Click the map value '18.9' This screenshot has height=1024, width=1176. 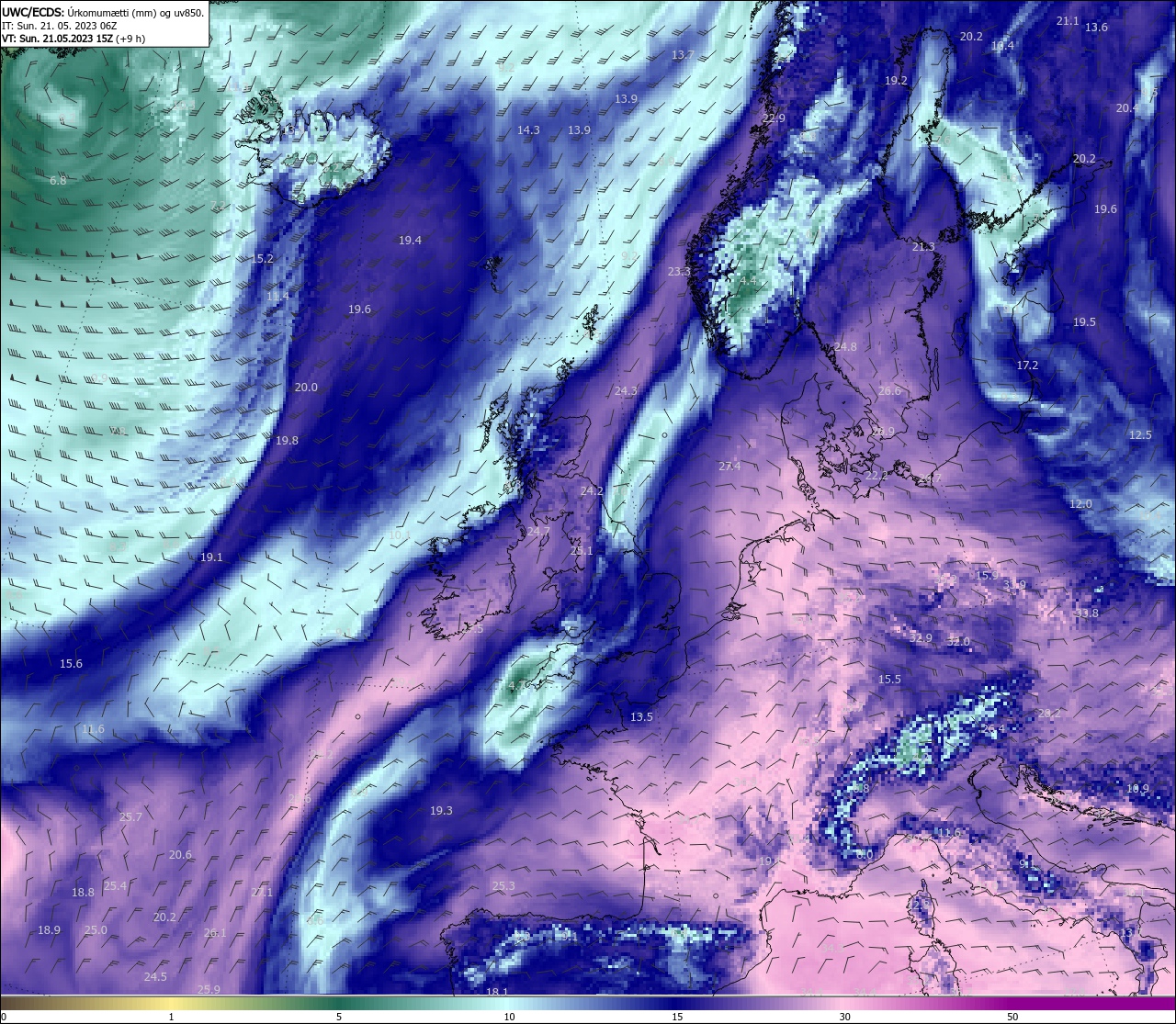click(49, 929)
